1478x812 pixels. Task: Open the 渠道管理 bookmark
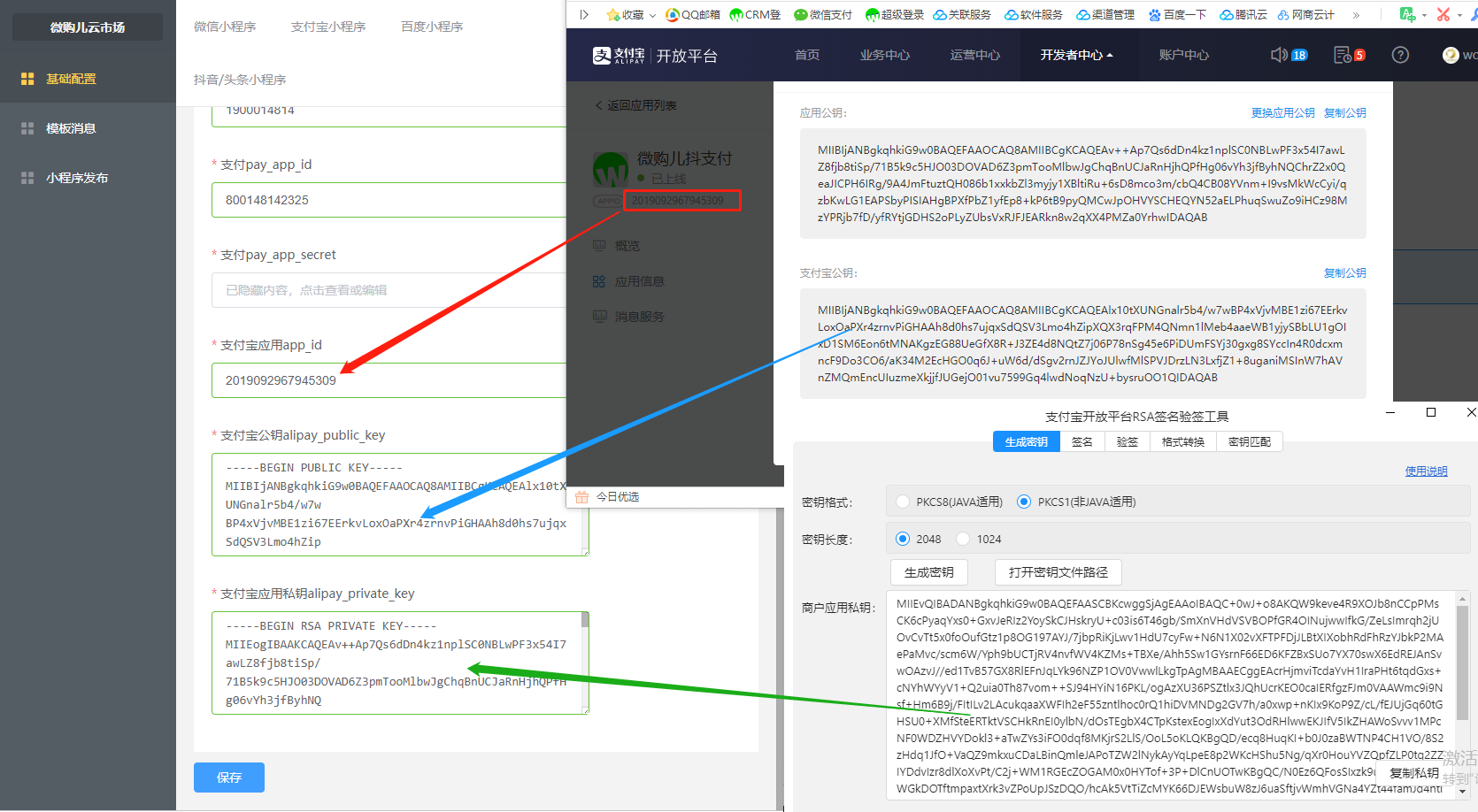(1105, 14)
